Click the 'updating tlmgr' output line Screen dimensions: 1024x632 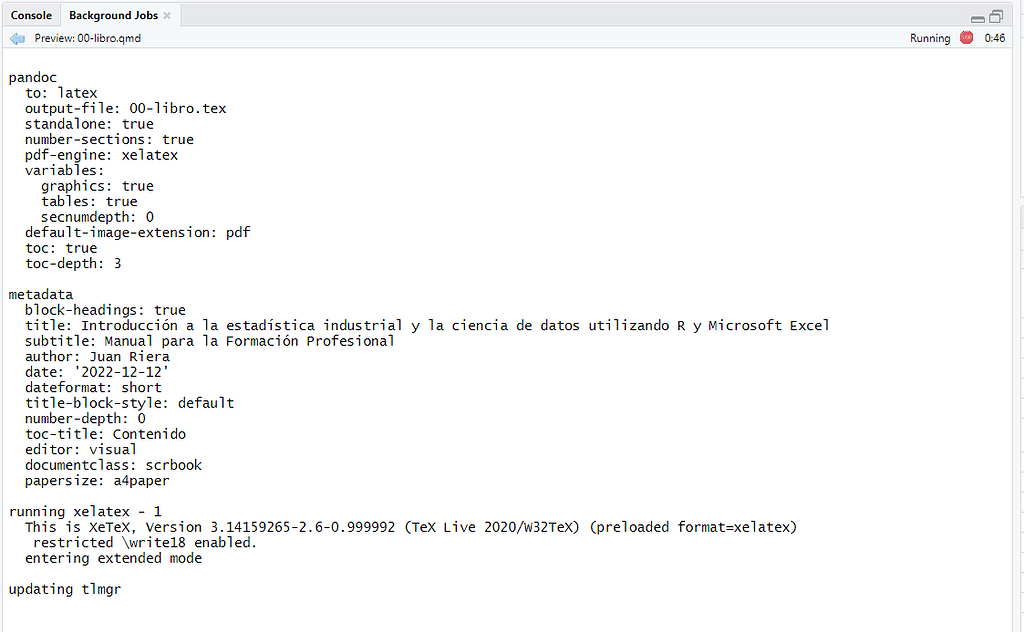pos(65,590)
